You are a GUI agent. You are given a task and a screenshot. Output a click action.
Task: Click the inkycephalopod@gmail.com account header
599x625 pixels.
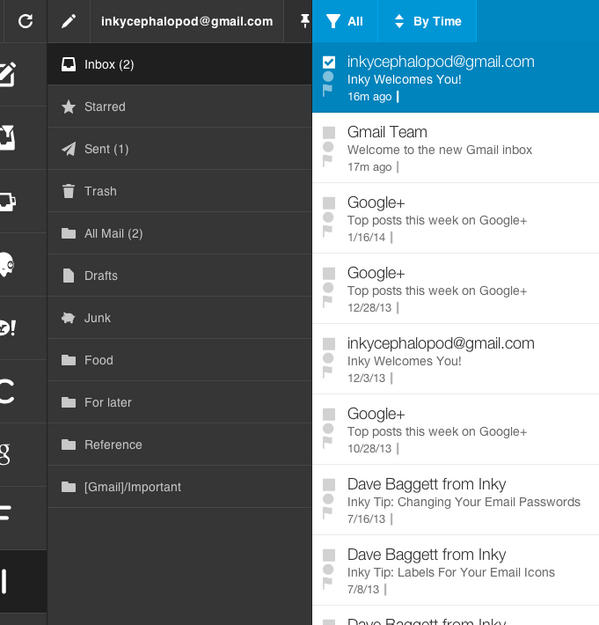point(187,21)
